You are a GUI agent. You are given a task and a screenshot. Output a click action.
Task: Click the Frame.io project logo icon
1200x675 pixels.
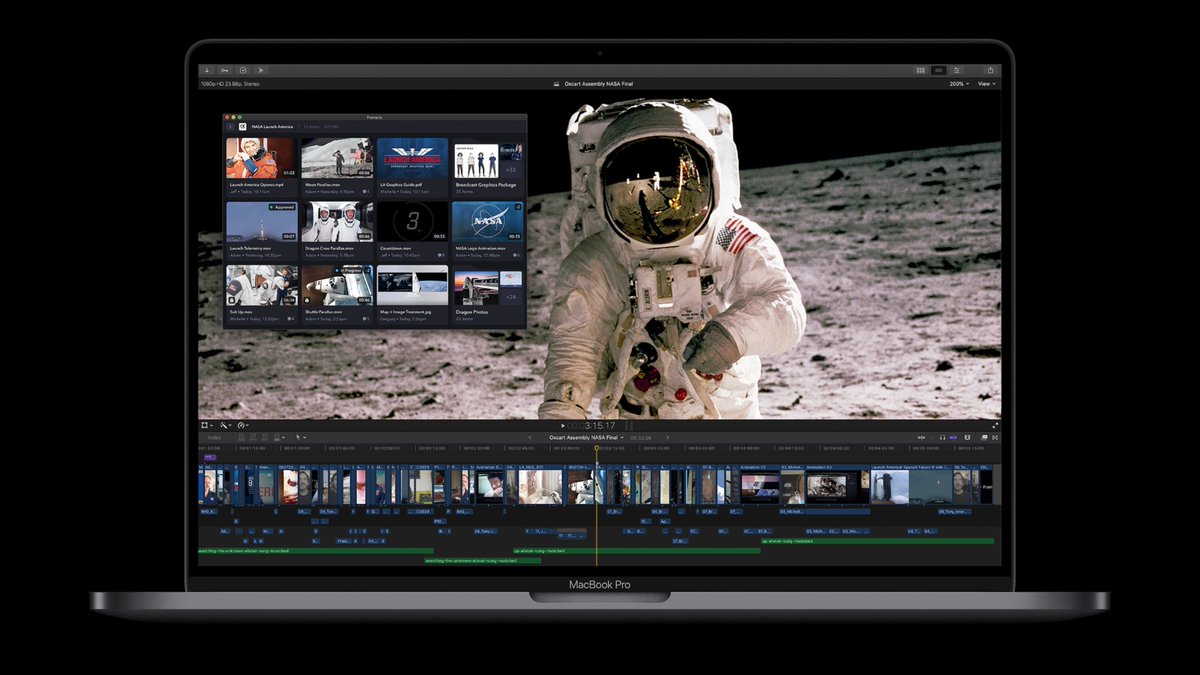pos(242,127)
